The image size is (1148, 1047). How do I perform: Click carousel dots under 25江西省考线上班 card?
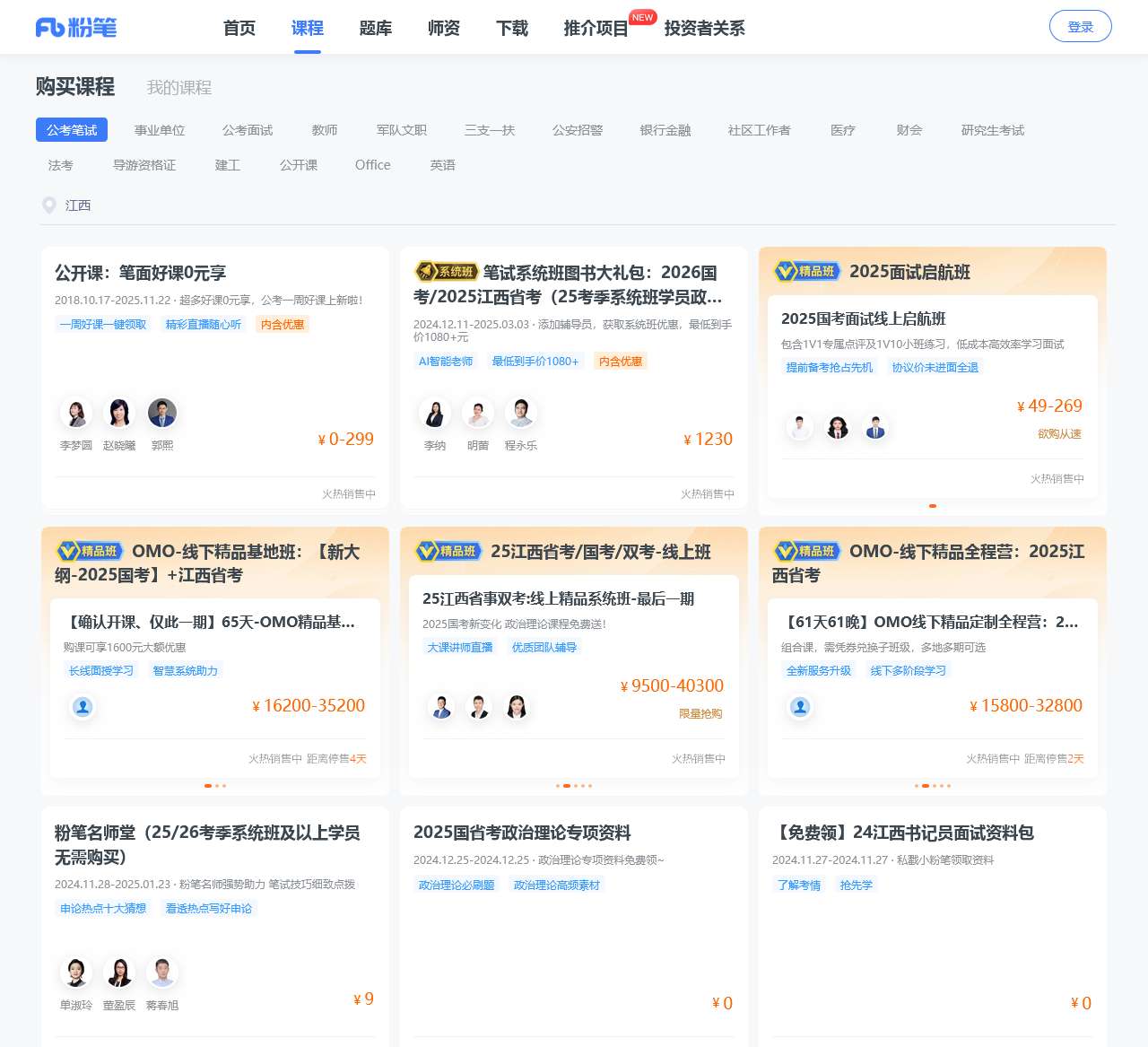574,786
